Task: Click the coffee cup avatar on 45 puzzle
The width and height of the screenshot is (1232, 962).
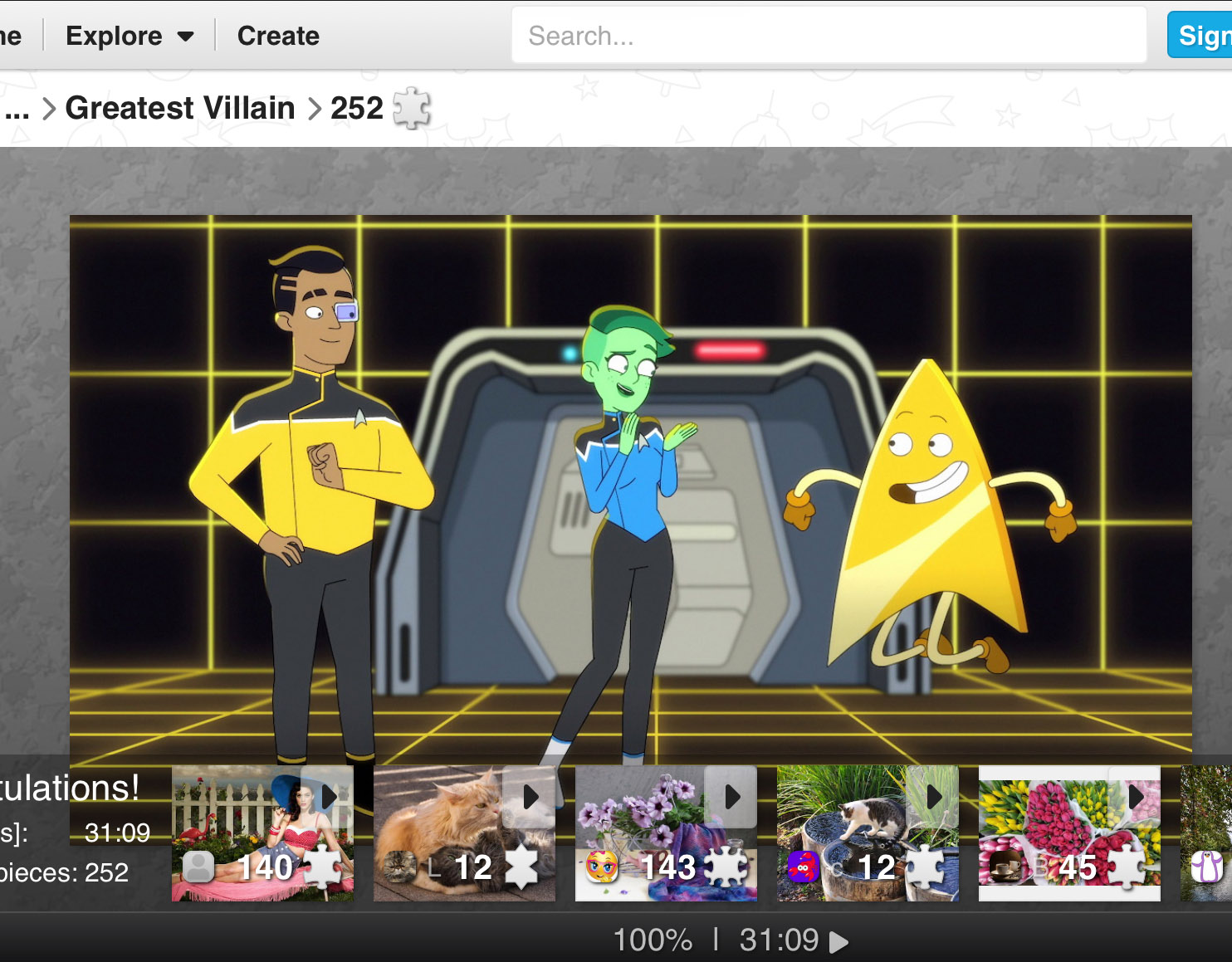Action: (1005, 867)
